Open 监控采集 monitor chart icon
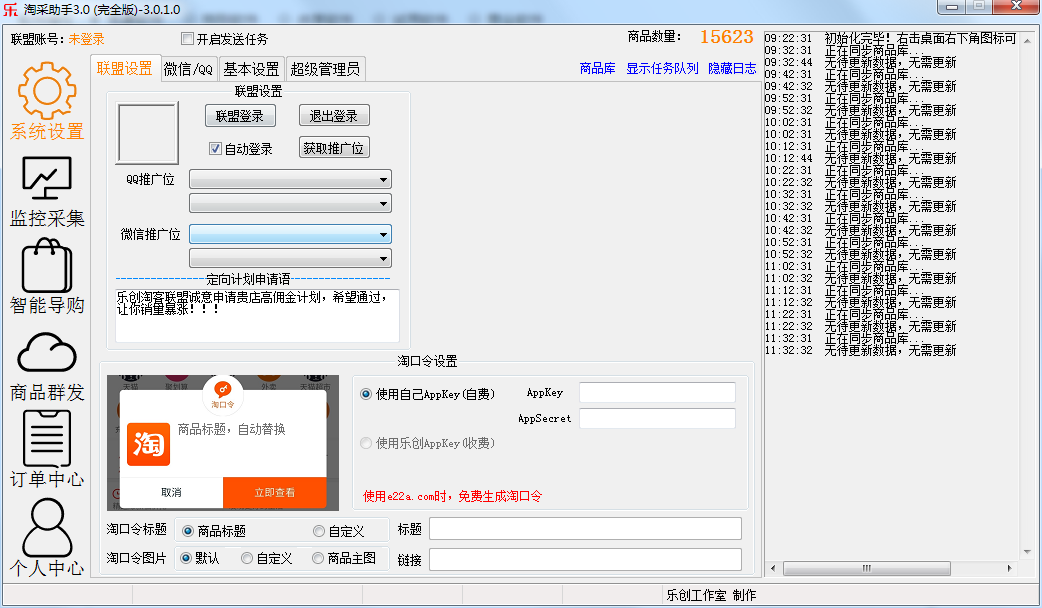 pos(47,178)
